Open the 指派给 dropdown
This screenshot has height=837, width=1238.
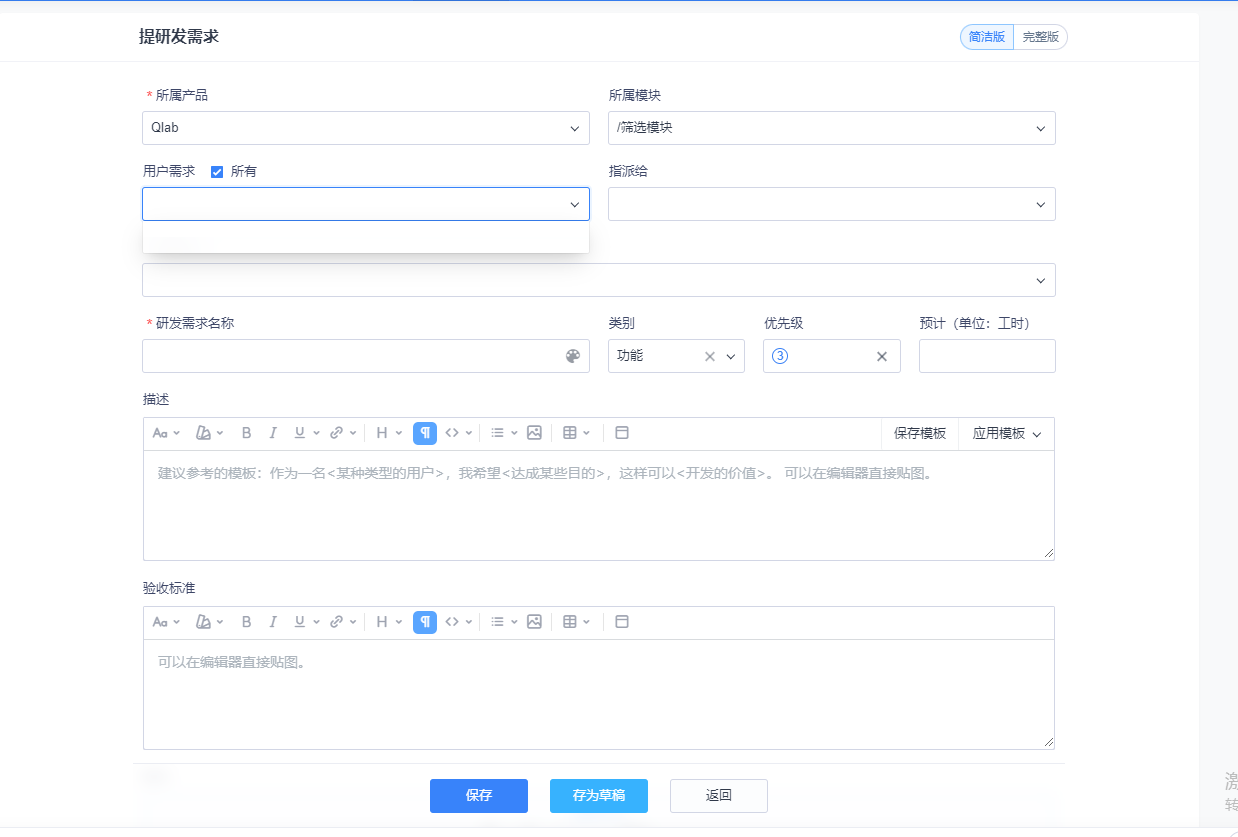831,204
